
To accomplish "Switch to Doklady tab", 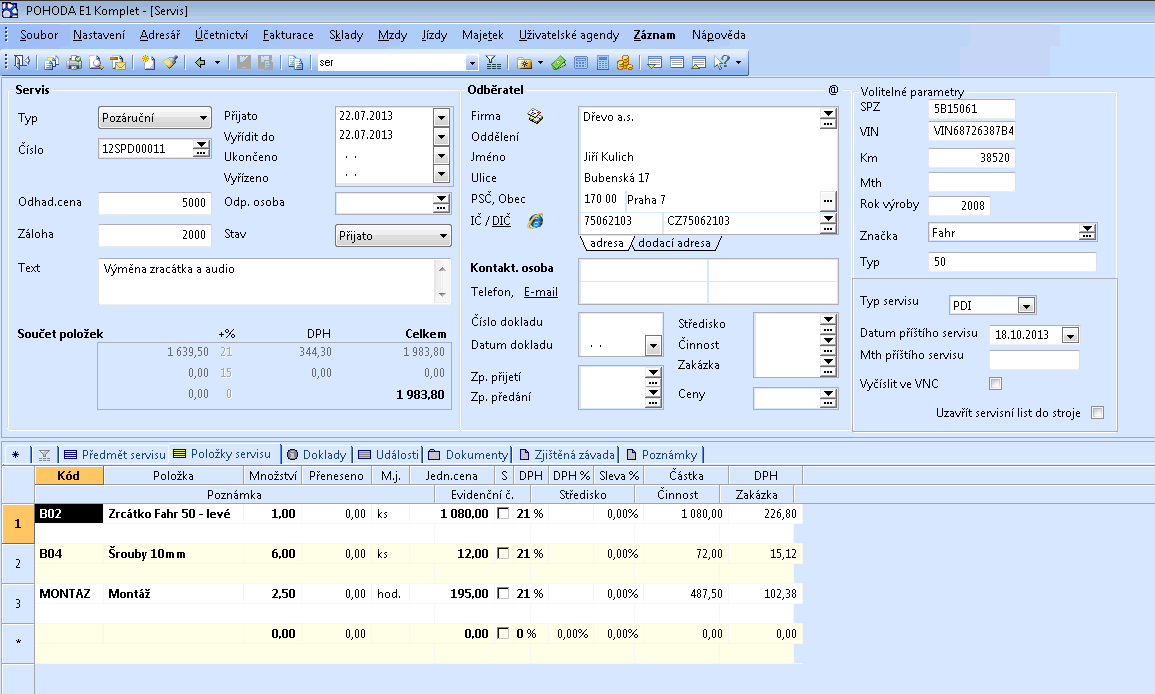I will pos(317,455).
